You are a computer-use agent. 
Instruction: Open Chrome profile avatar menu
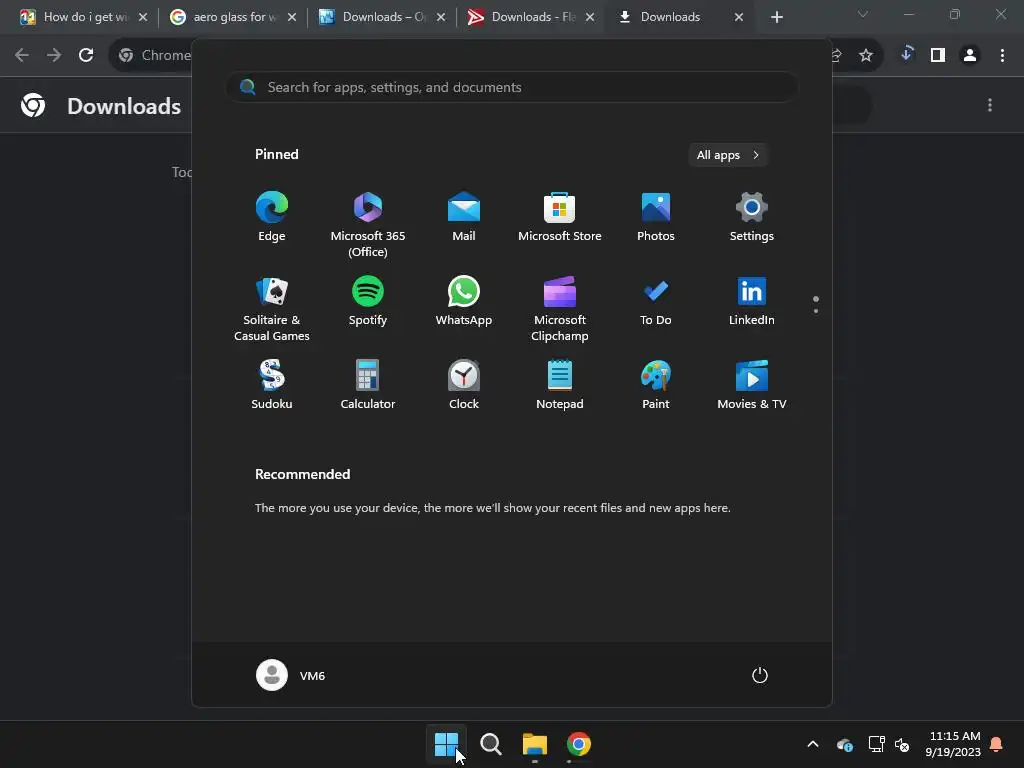(x=970, y=55)
